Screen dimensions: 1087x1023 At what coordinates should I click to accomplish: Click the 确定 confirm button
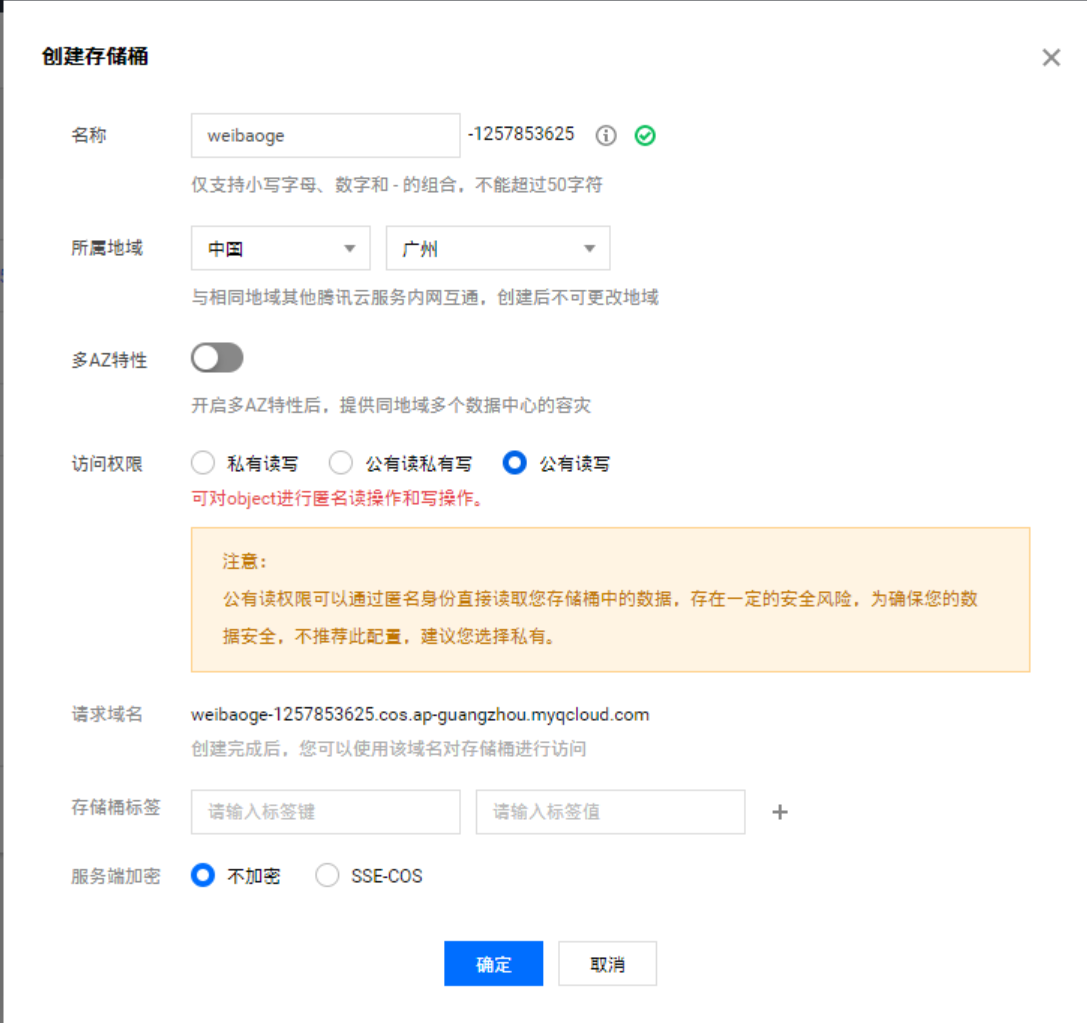click(x=494, y=964)
